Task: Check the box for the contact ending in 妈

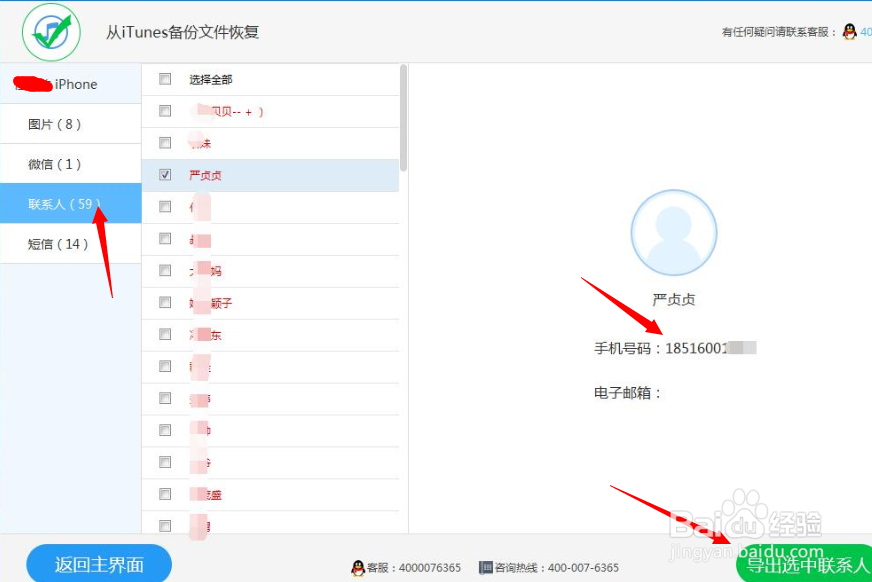Action: (165, 271)
